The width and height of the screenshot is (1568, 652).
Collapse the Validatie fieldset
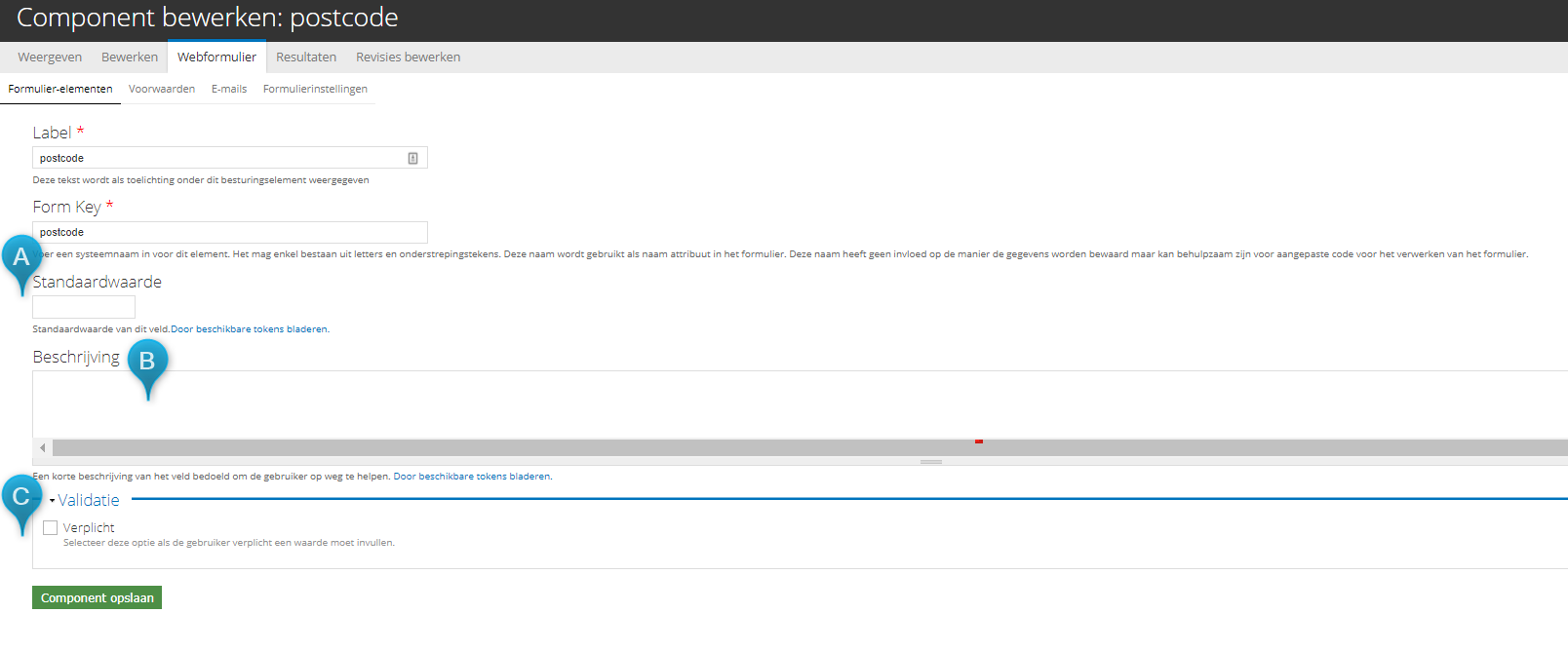[x=88, y=500]
